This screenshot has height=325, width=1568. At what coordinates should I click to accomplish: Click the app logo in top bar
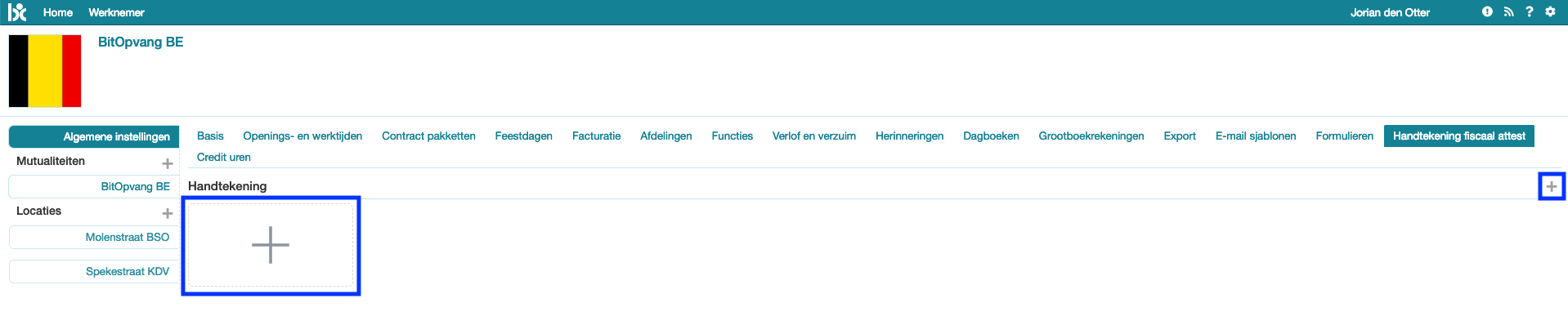point(17,12)
